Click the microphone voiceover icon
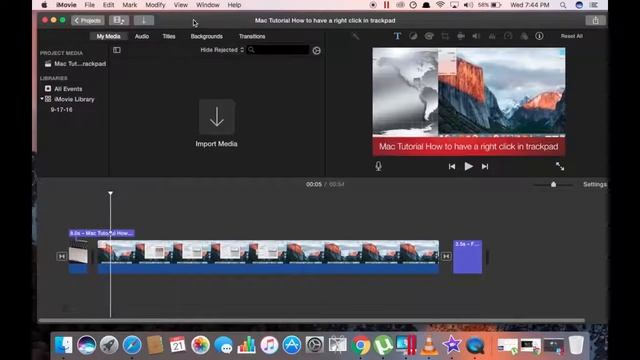640x360 pixels. pos(378,166)
